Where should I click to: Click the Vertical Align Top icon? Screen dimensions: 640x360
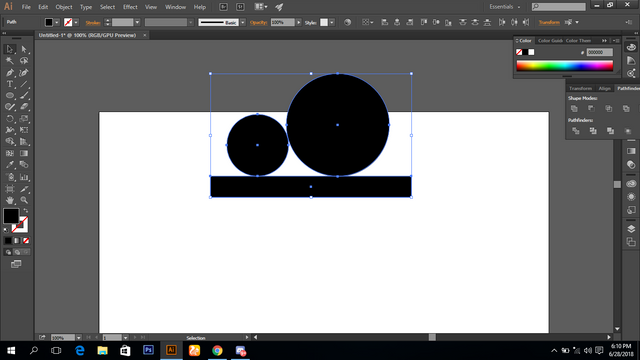point(424,22)
